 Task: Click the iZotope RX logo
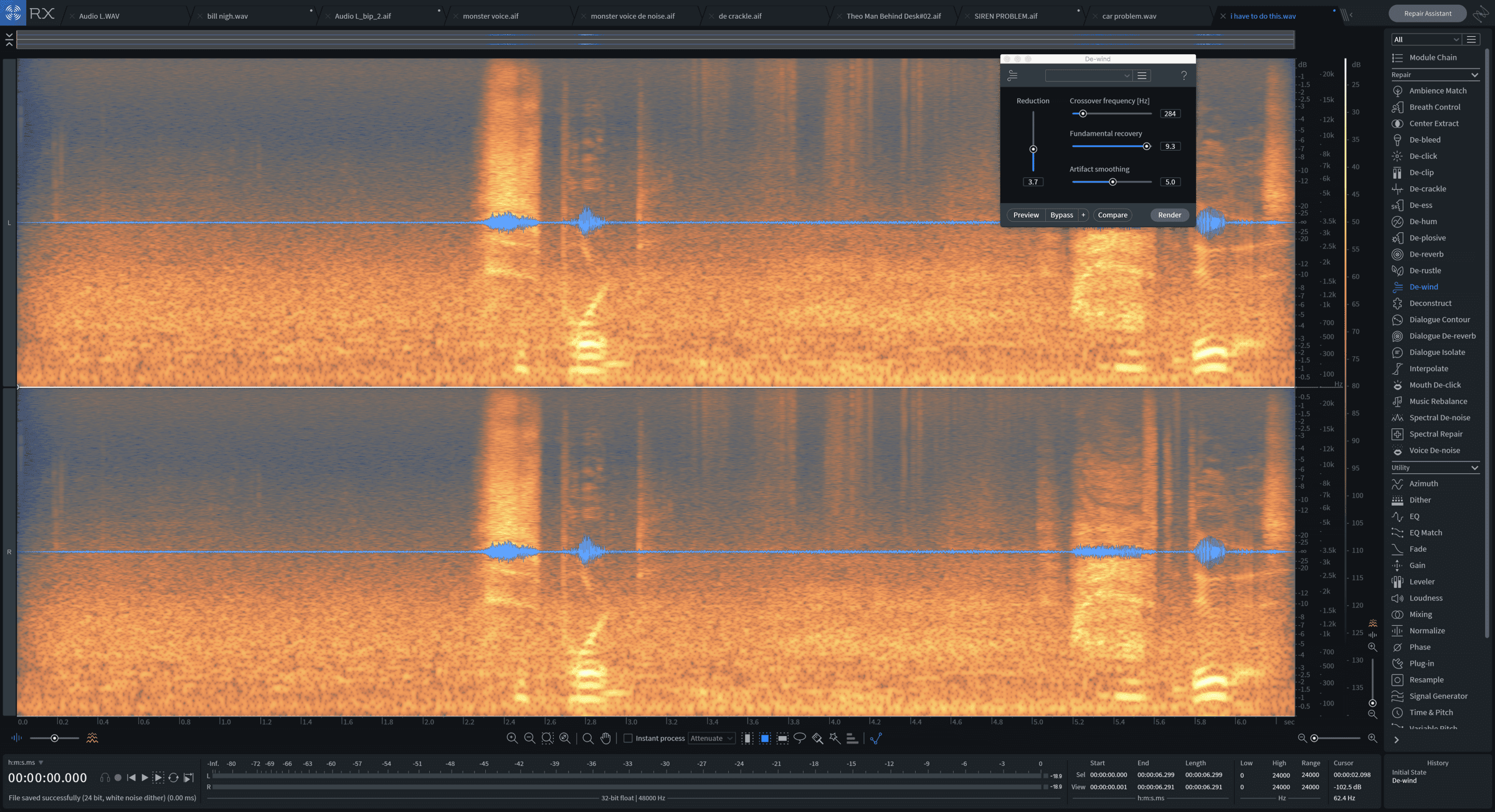[x=13, y=12]
